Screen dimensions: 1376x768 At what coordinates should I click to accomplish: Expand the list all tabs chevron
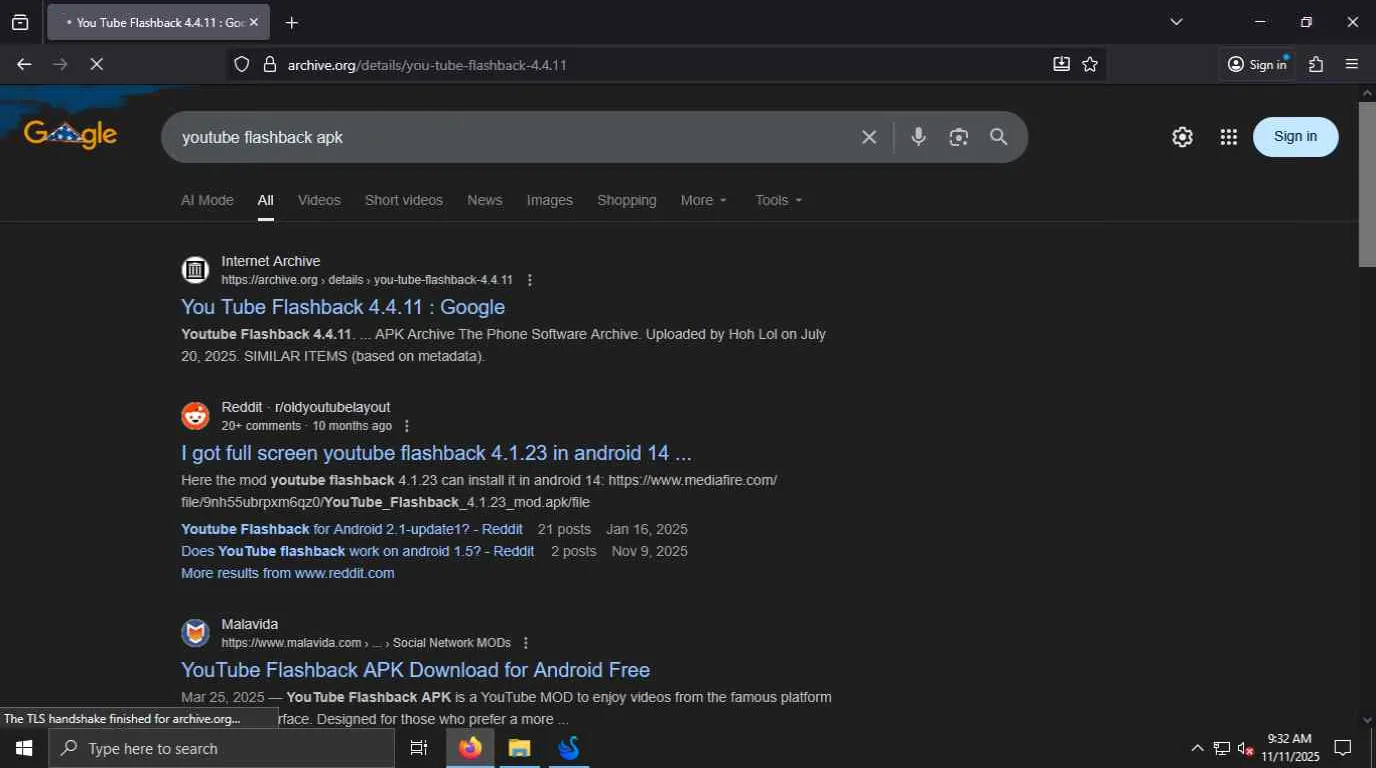click(x=1176, y=22)
